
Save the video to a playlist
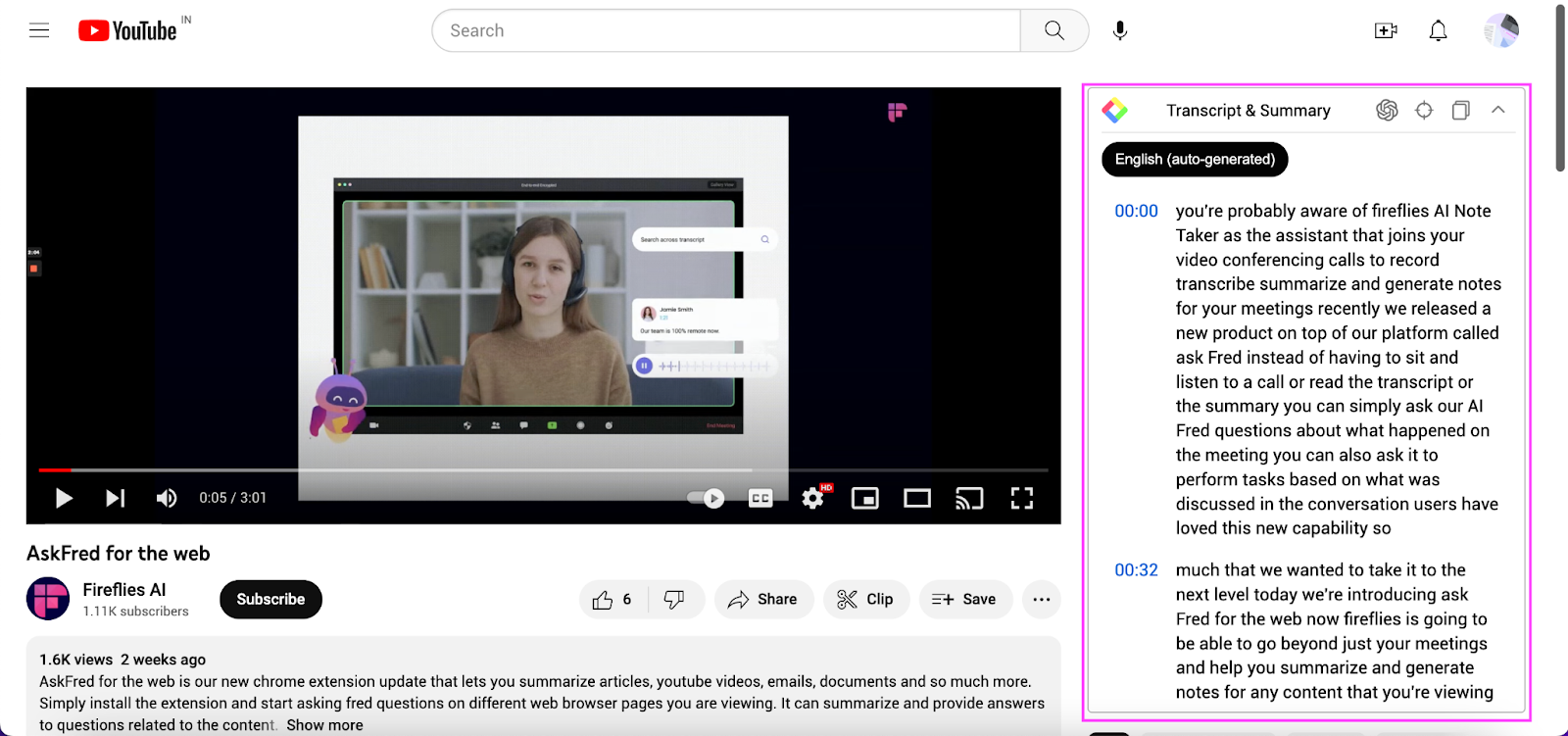click(x=964, y=599)
